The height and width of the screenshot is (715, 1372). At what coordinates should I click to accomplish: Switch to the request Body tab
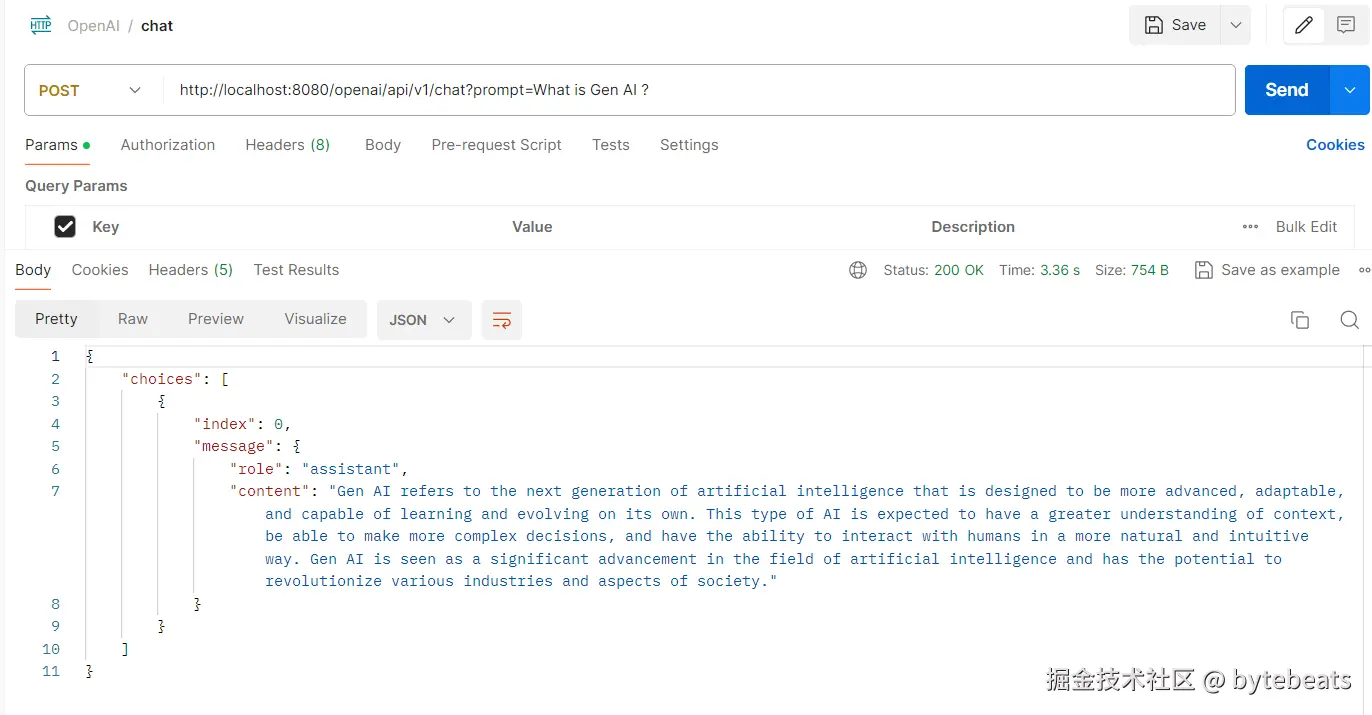click(383, 145)
